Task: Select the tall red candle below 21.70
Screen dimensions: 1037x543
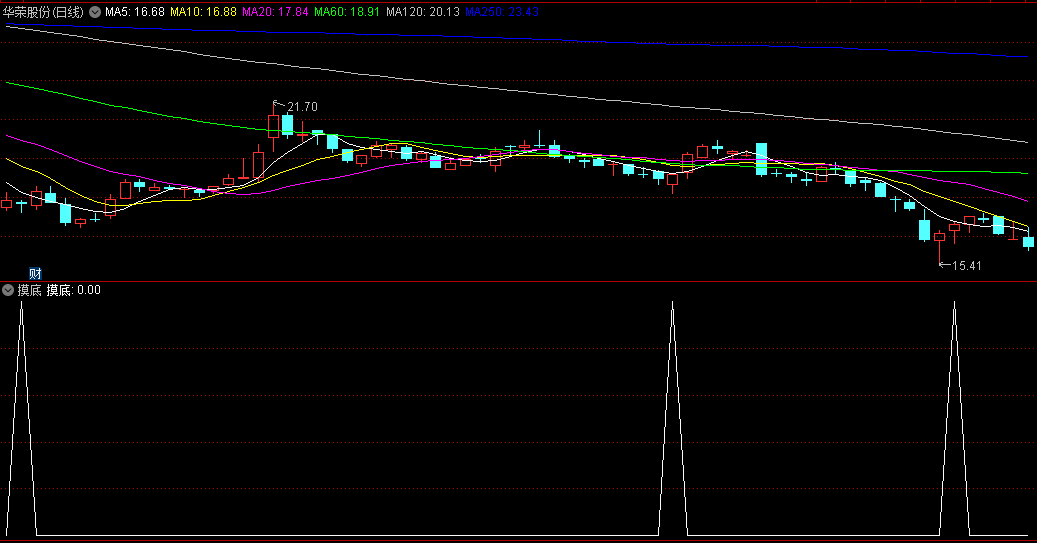Action: [273, 126]
